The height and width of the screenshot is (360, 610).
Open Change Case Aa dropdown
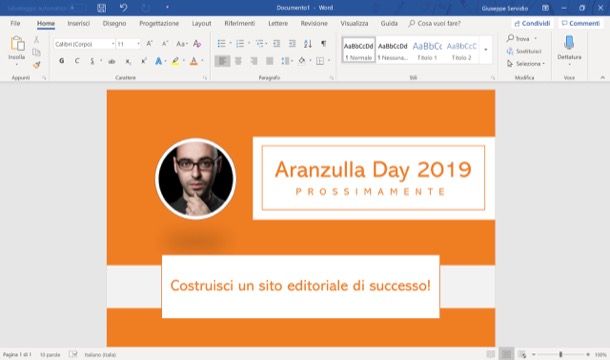(182, 44)
